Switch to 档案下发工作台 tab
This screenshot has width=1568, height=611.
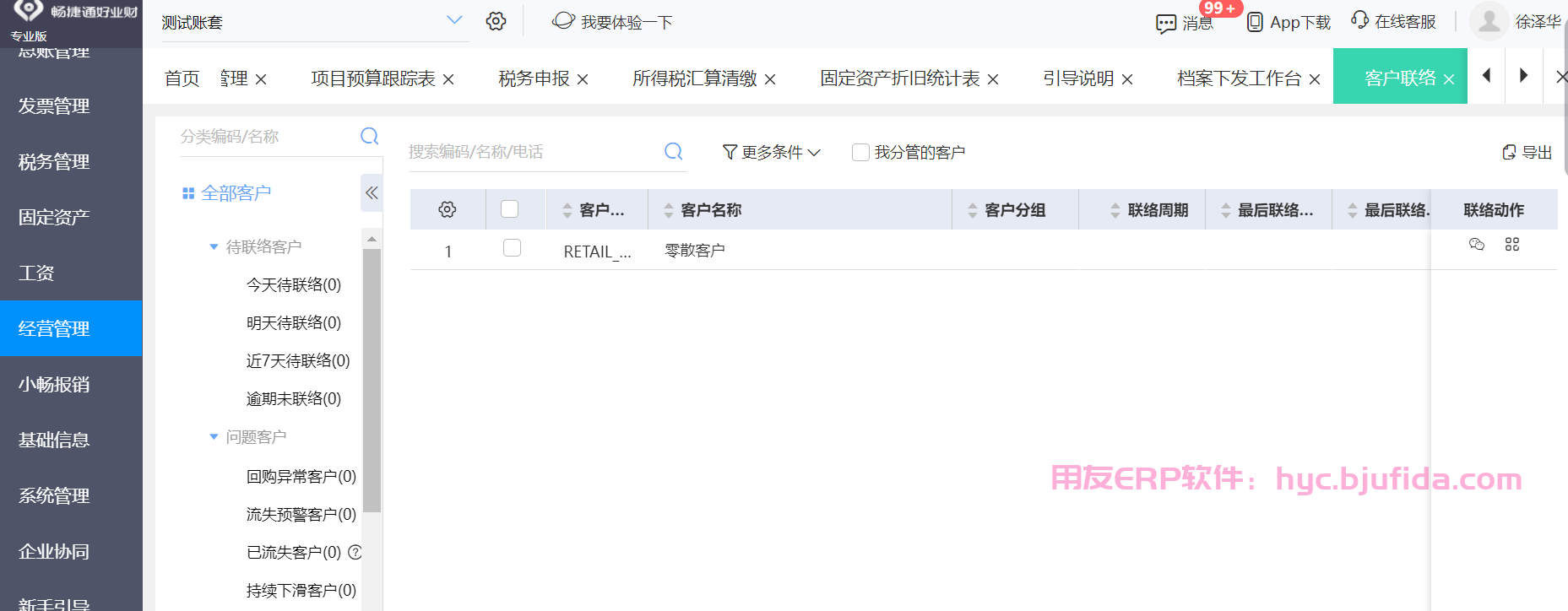(x=1240, y=78)
